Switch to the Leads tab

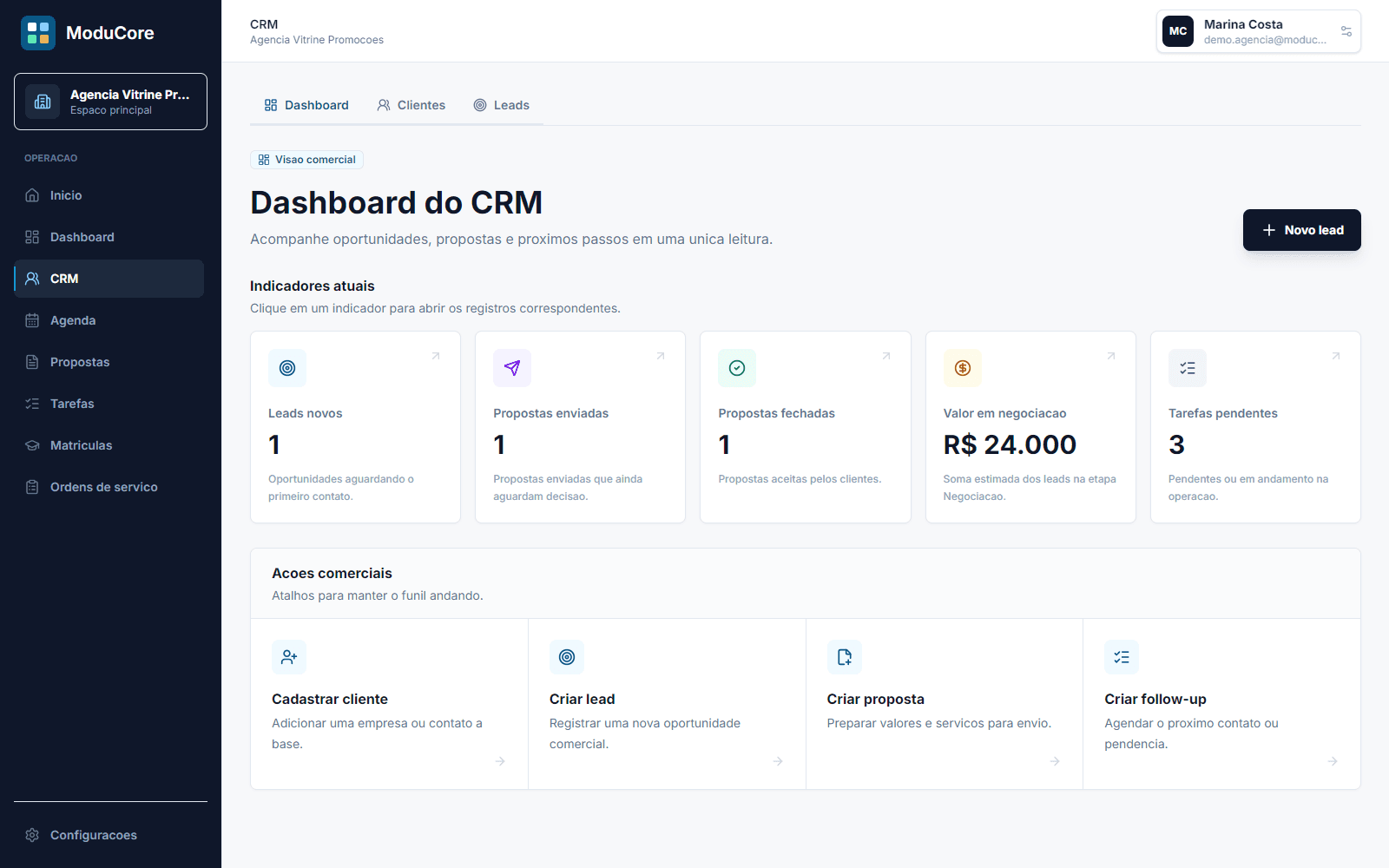coord(501,105)
